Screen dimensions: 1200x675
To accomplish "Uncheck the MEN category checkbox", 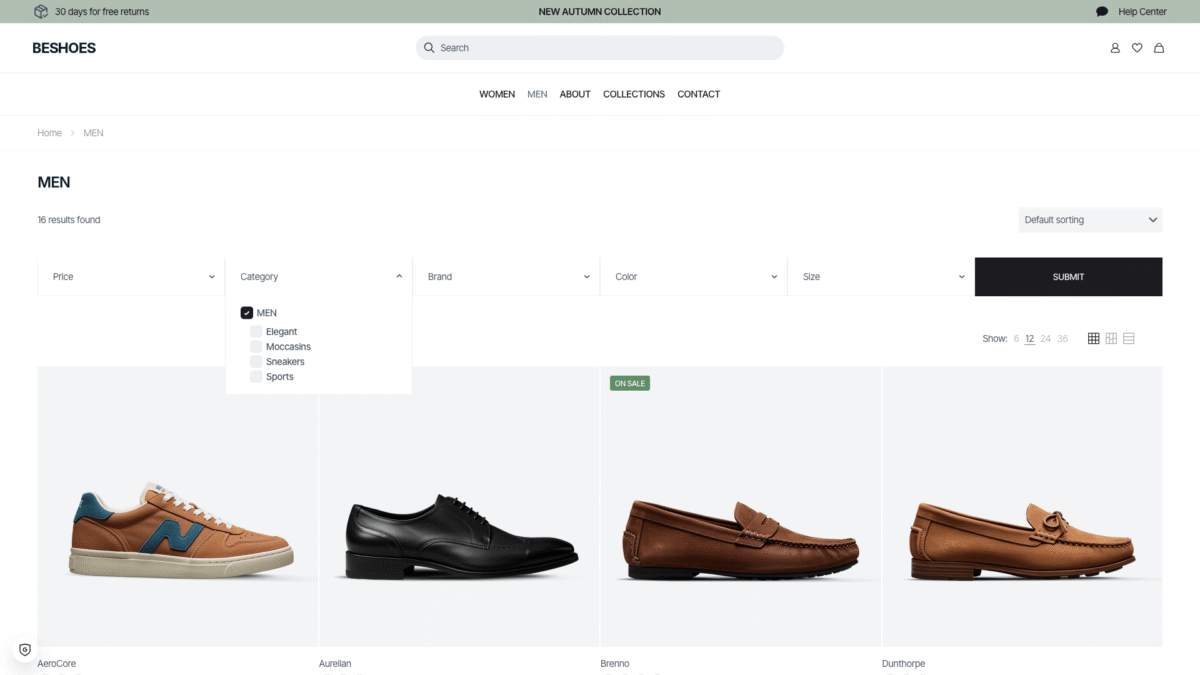I will click(x=247, y=313).
